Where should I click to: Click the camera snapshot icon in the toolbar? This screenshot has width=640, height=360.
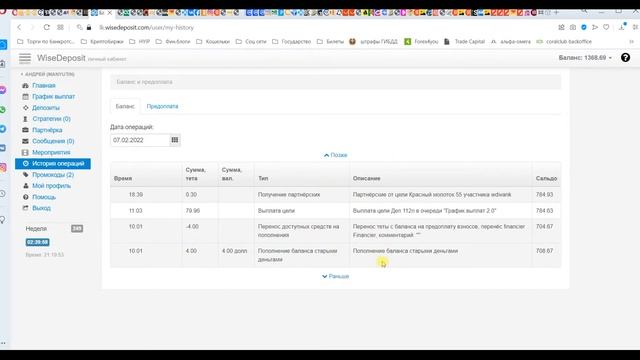(573, 27)
